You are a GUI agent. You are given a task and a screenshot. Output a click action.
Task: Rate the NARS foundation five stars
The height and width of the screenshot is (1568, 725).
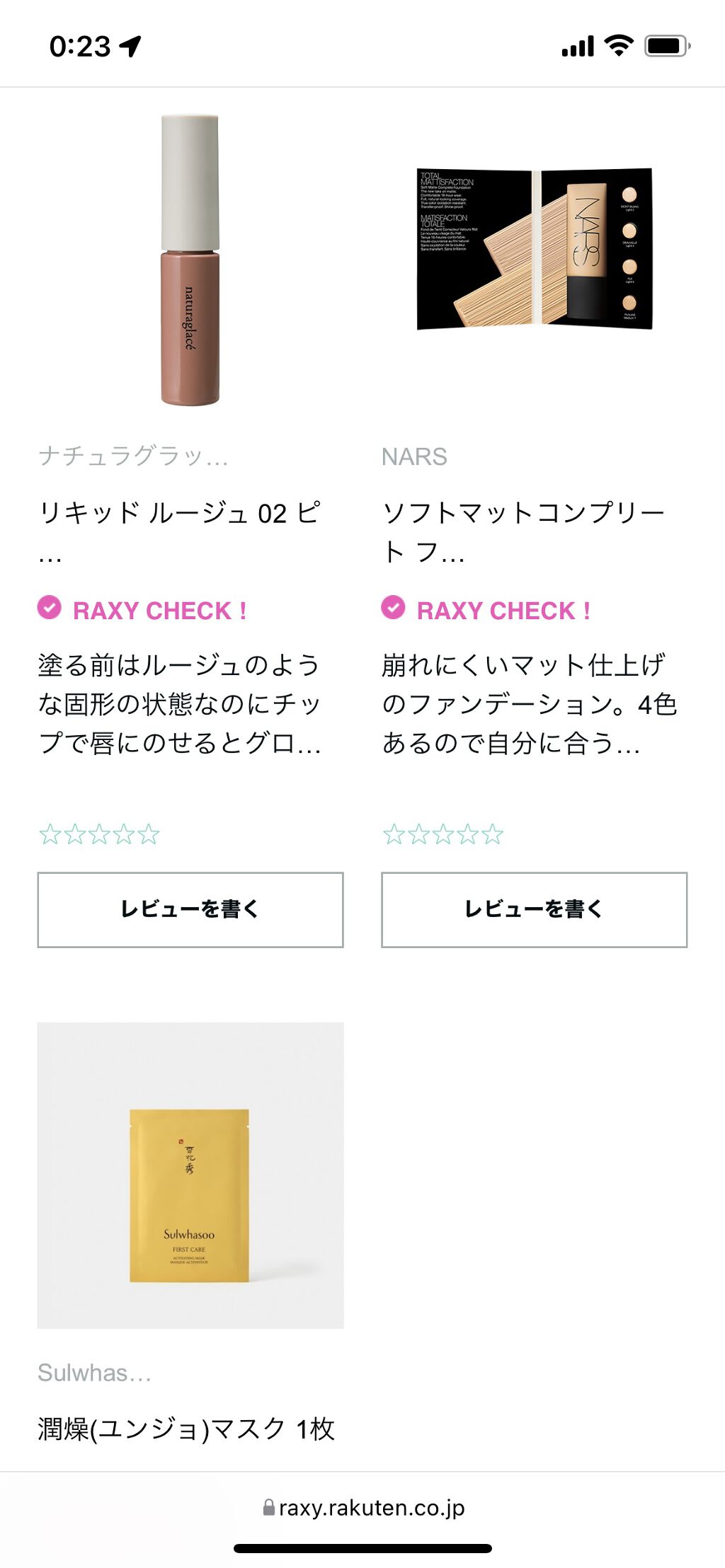tap(493, 835)
